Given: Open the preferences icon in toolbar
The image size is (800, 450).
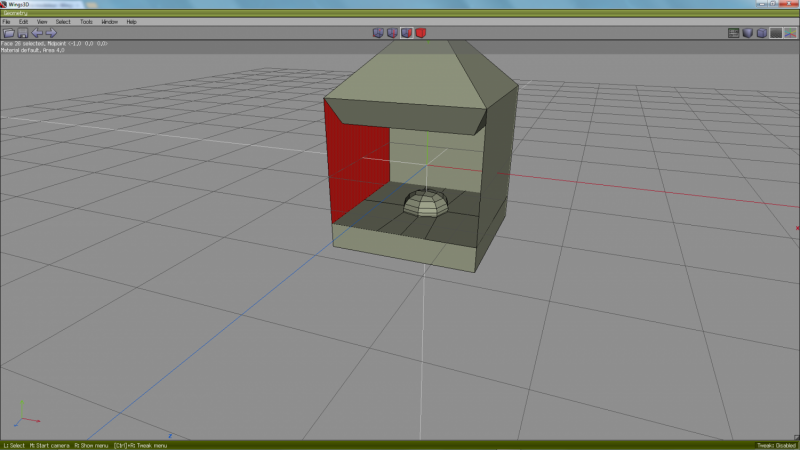Looking at the screenshot, I should 733,33.
